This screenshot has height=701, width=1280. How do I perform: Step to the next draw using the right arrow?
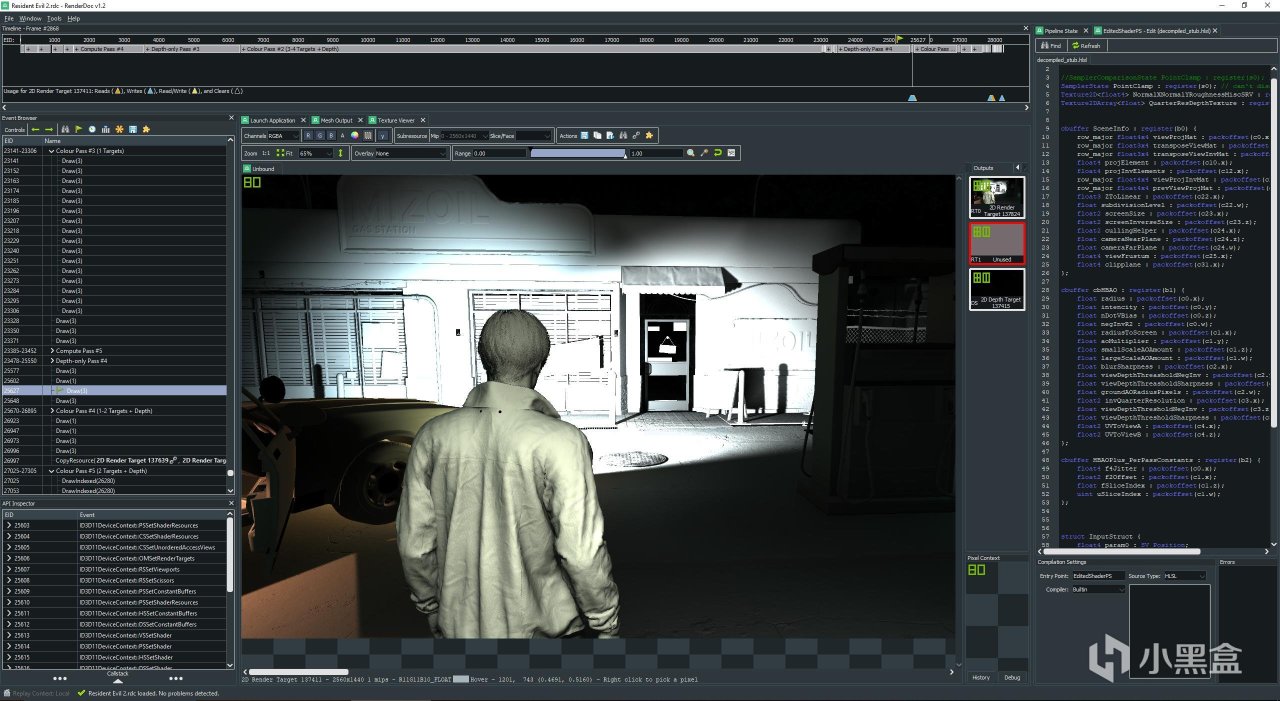pyautogui.click(x=49, y=129)
